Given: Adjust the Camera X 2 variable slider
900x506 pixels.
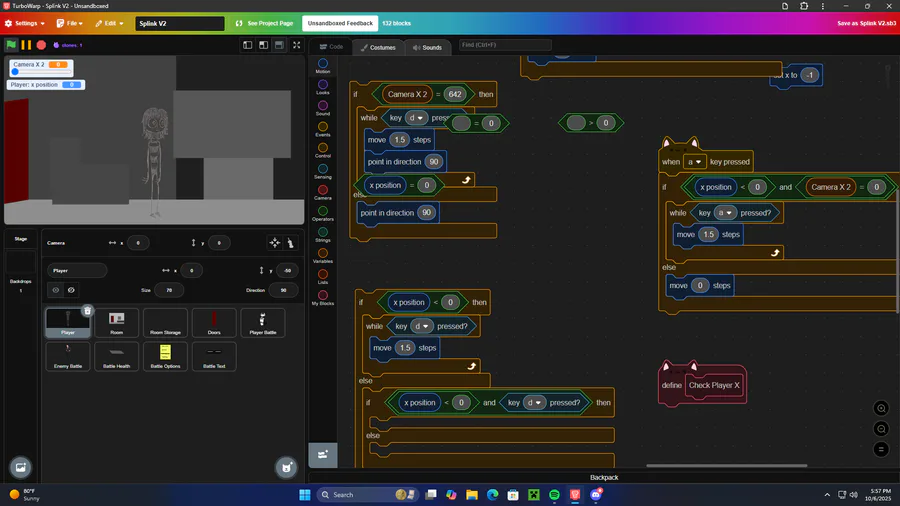Looking at the screenshot, I should [x=41, y=72].
